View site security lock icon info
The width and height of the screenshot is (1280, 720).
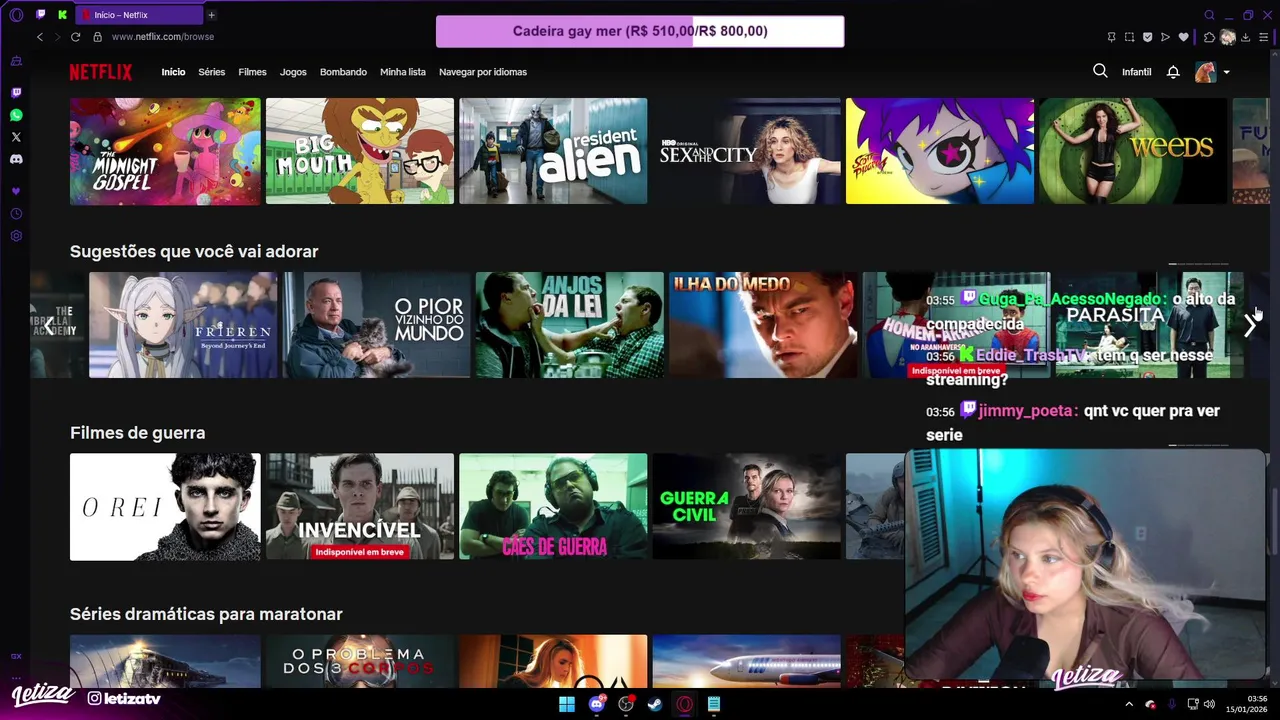(97, 37)
